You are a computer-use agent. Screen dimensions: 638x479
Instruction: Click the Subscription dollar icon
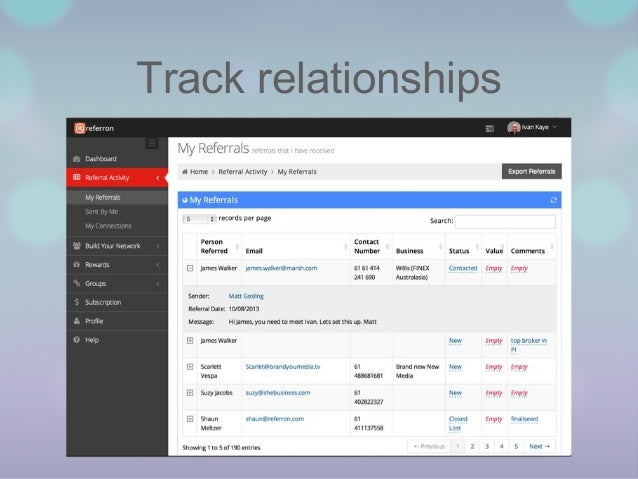click(76, 302)
